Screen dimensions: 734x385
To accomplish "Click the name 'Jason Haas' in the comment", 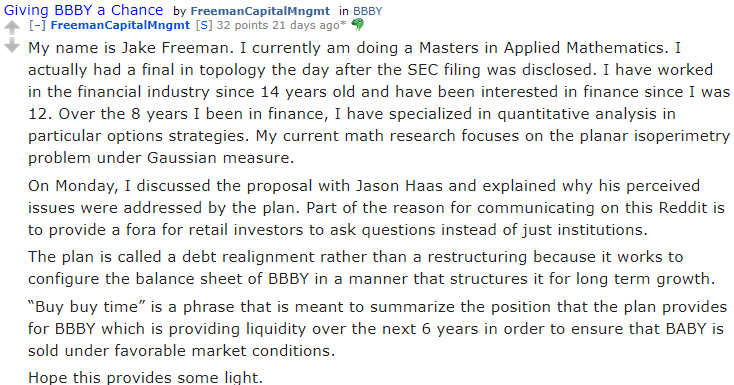I will click(399, 186).
